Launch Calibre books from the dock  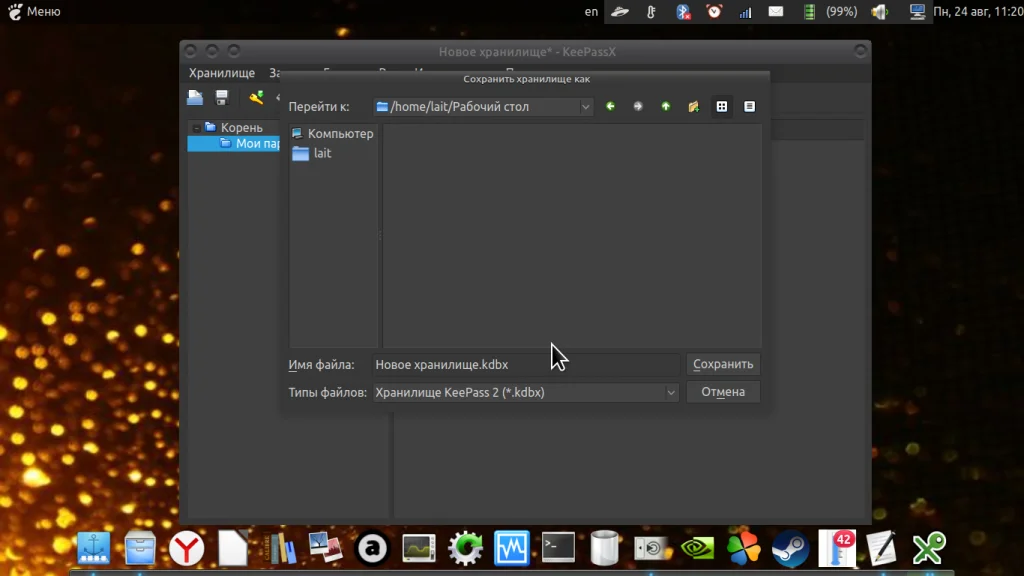280,547
